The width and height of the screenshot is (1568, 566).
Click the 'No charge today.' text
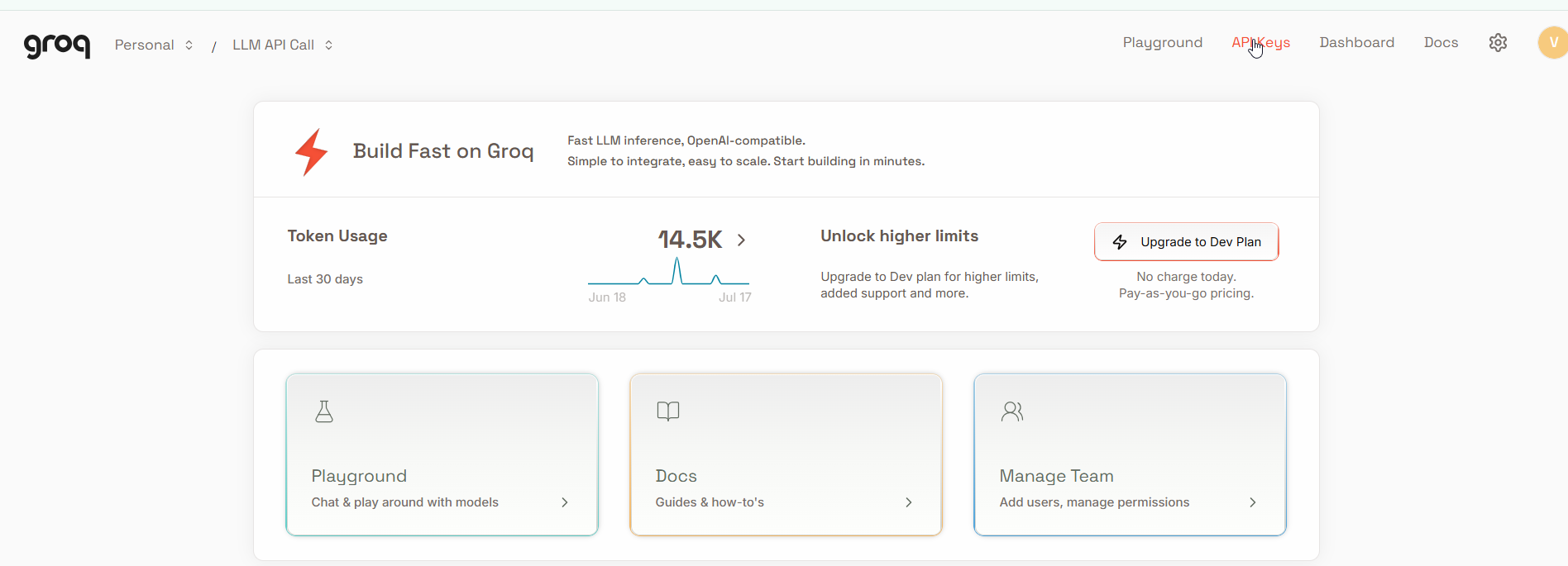pyautogui.click(x=1186, y=277)
